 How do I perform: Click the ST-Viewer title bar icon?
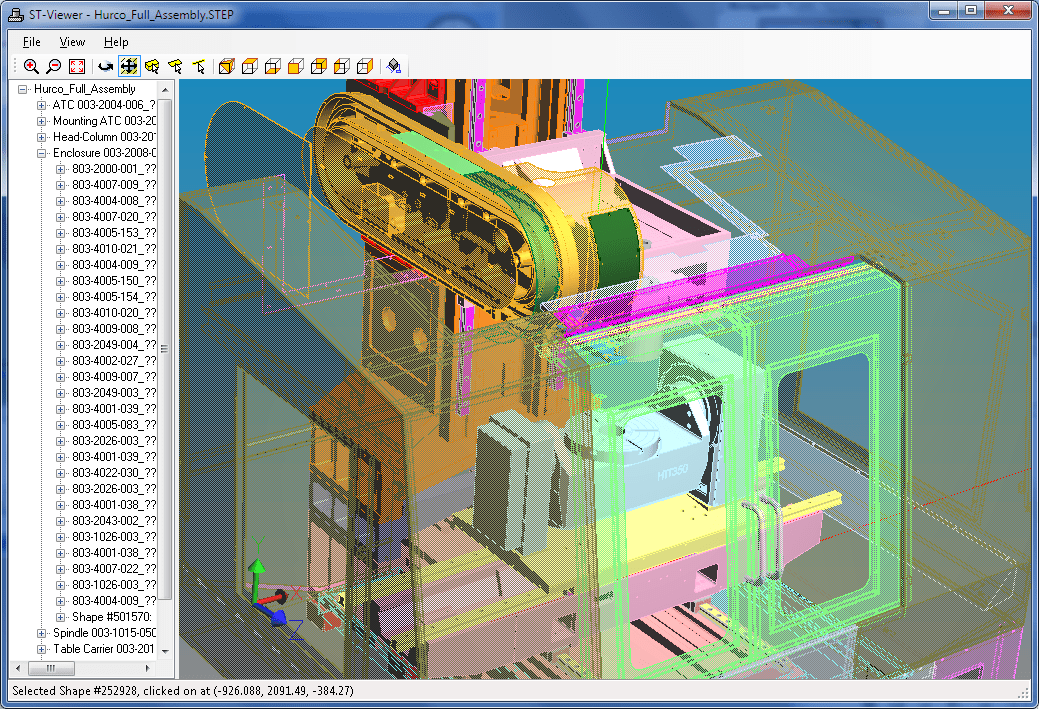pyautogui.click(x=16, y=15)
